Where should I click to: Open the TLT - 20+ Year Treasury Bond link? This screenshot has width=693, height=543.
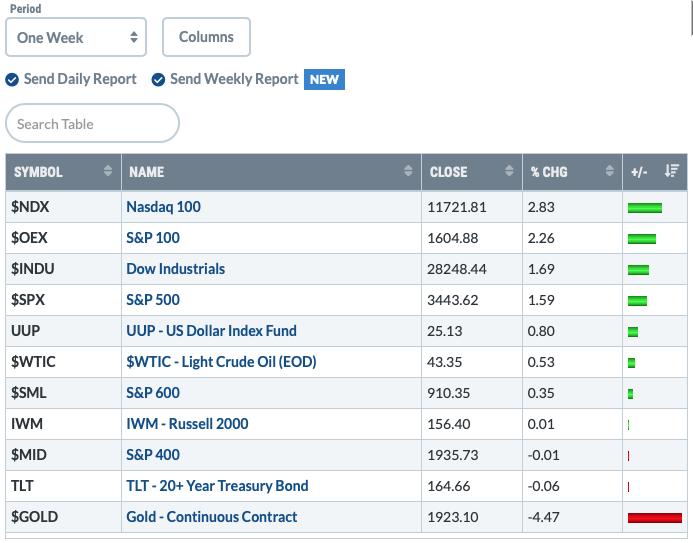click(x=217, y=486)
